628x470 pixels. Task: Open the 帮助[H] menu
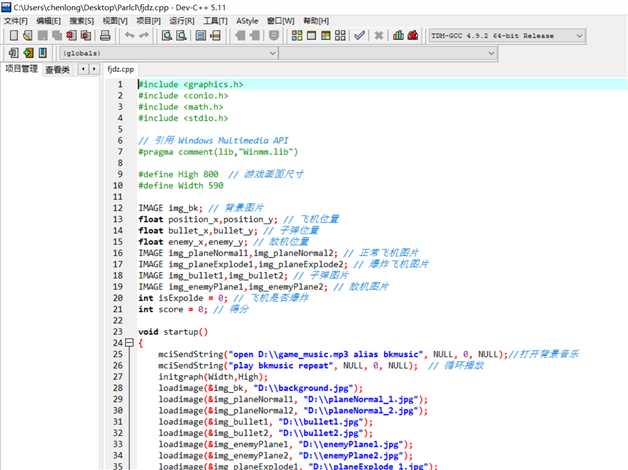point(316,21)
